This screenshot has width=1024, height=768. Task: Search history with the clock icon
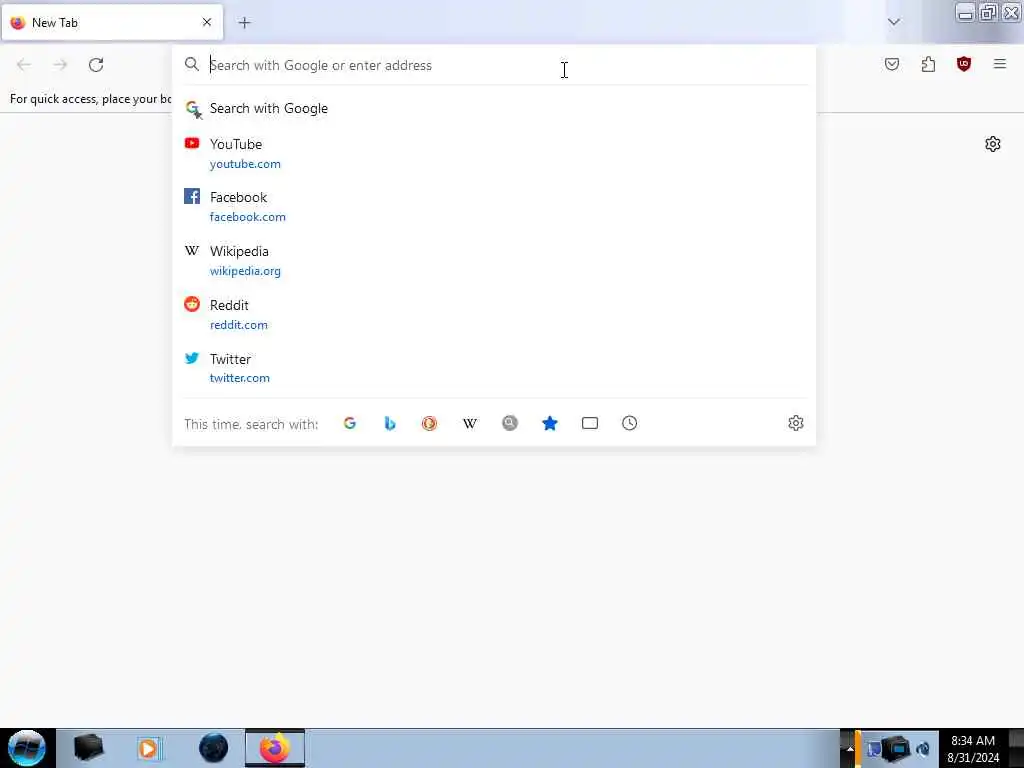point(630,423)
